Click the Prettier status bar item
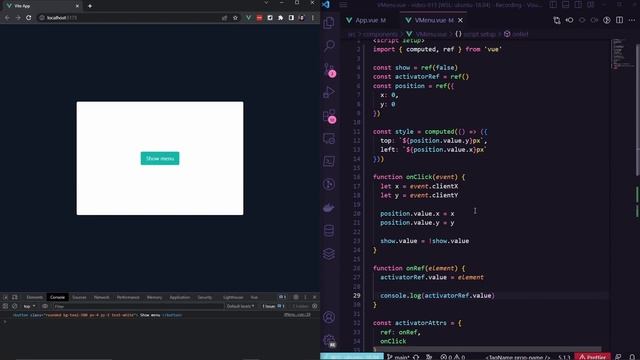This screenshot has height=360, width=640. [593, 357]
